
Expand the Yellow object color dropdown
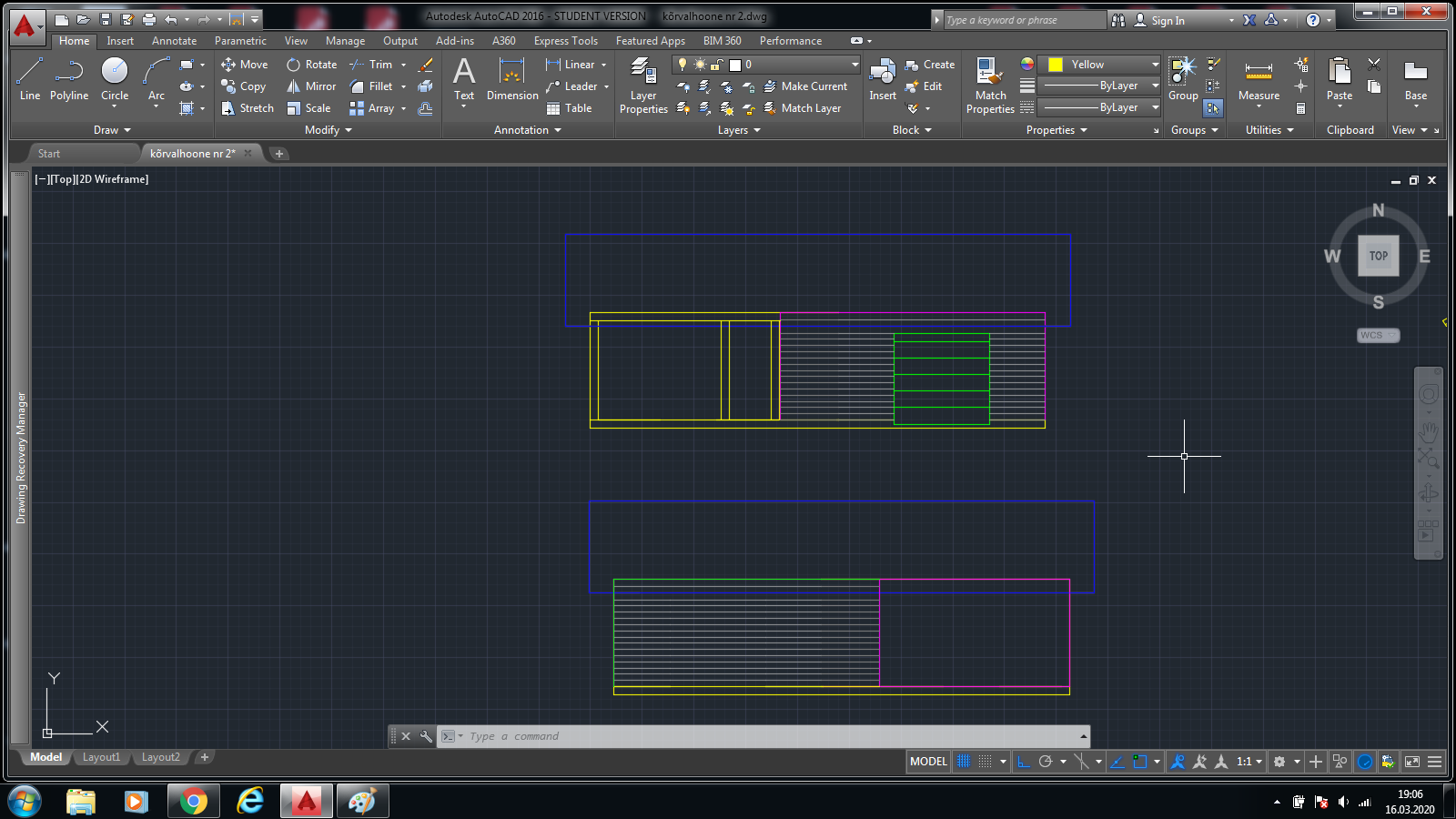click(x=1155, y=65)
